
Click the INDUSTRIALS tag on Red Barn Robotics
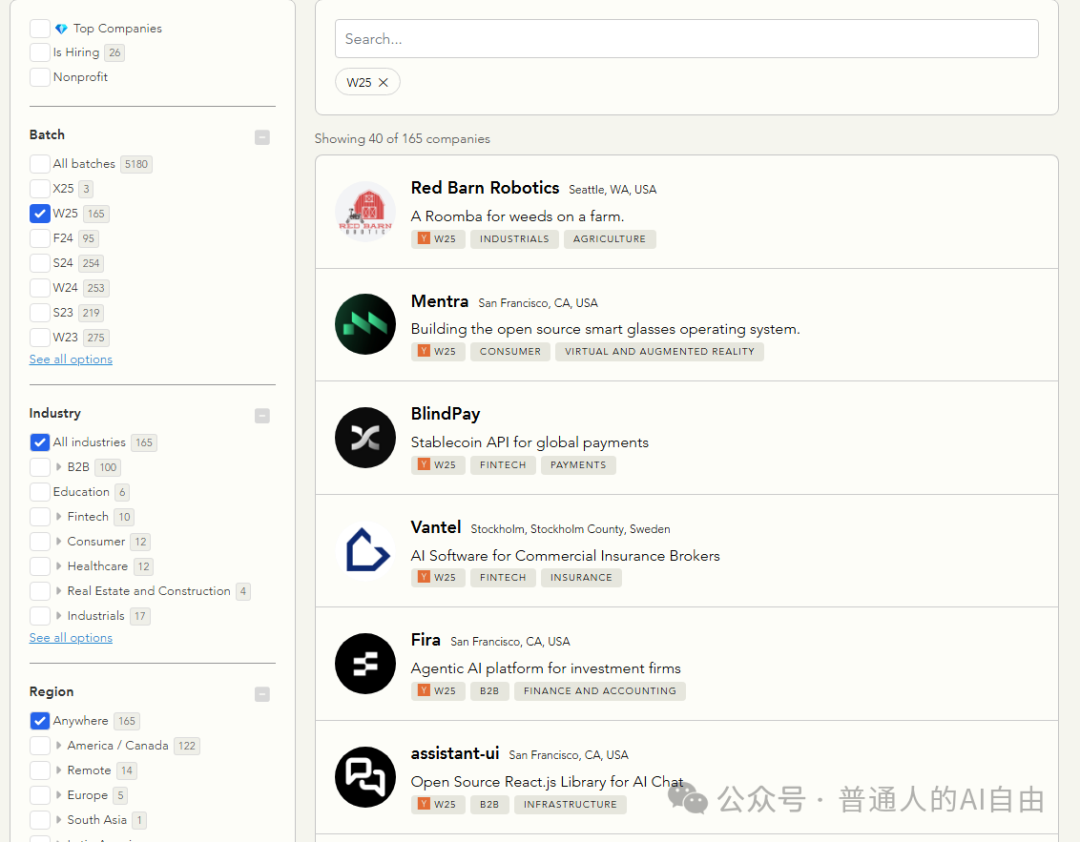click(515, 239)
